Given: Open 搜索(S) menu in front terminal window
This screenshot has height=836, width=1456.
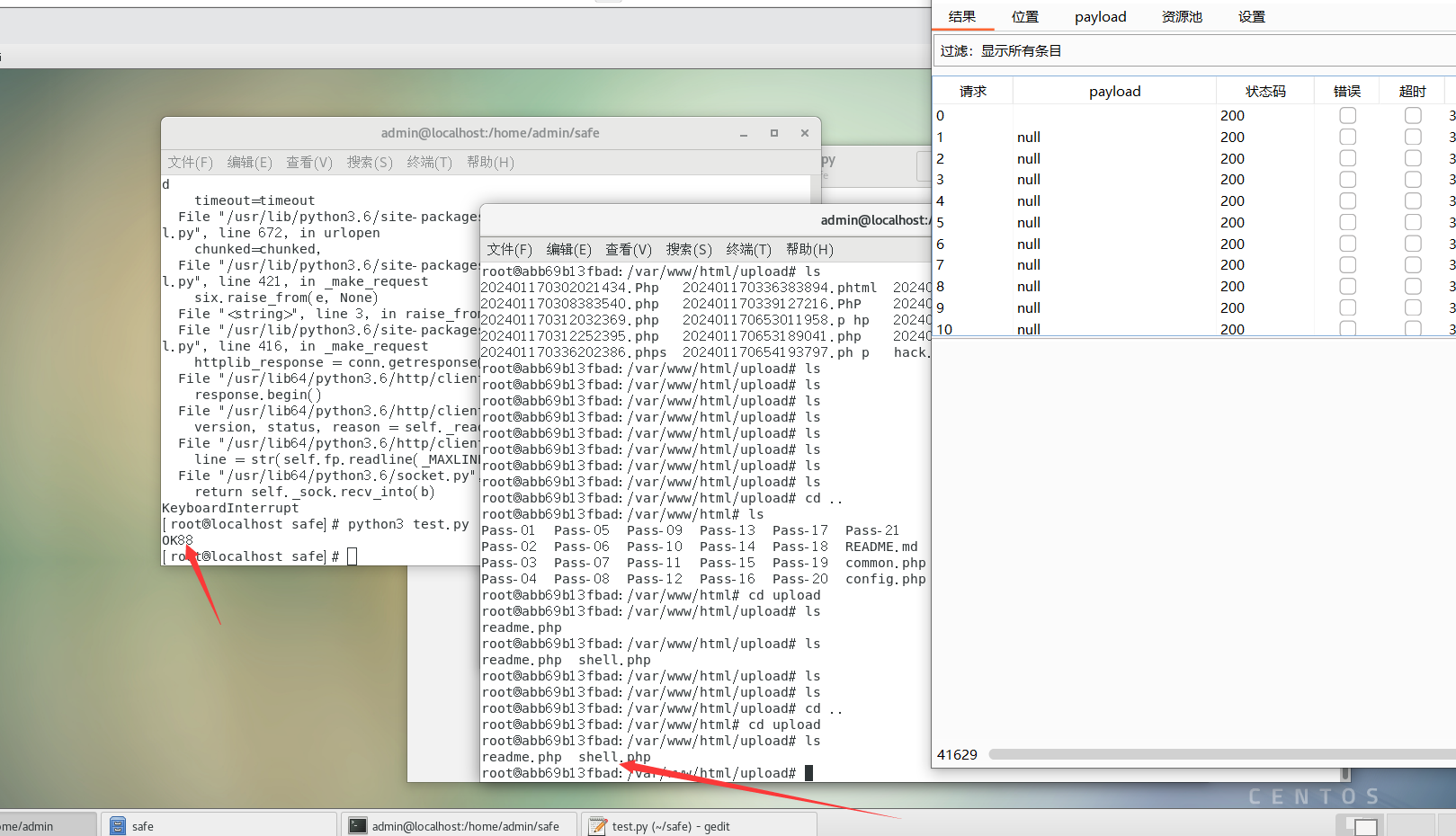Looking at the screenshot, I should pyautogui.click(x=689, y=249).
